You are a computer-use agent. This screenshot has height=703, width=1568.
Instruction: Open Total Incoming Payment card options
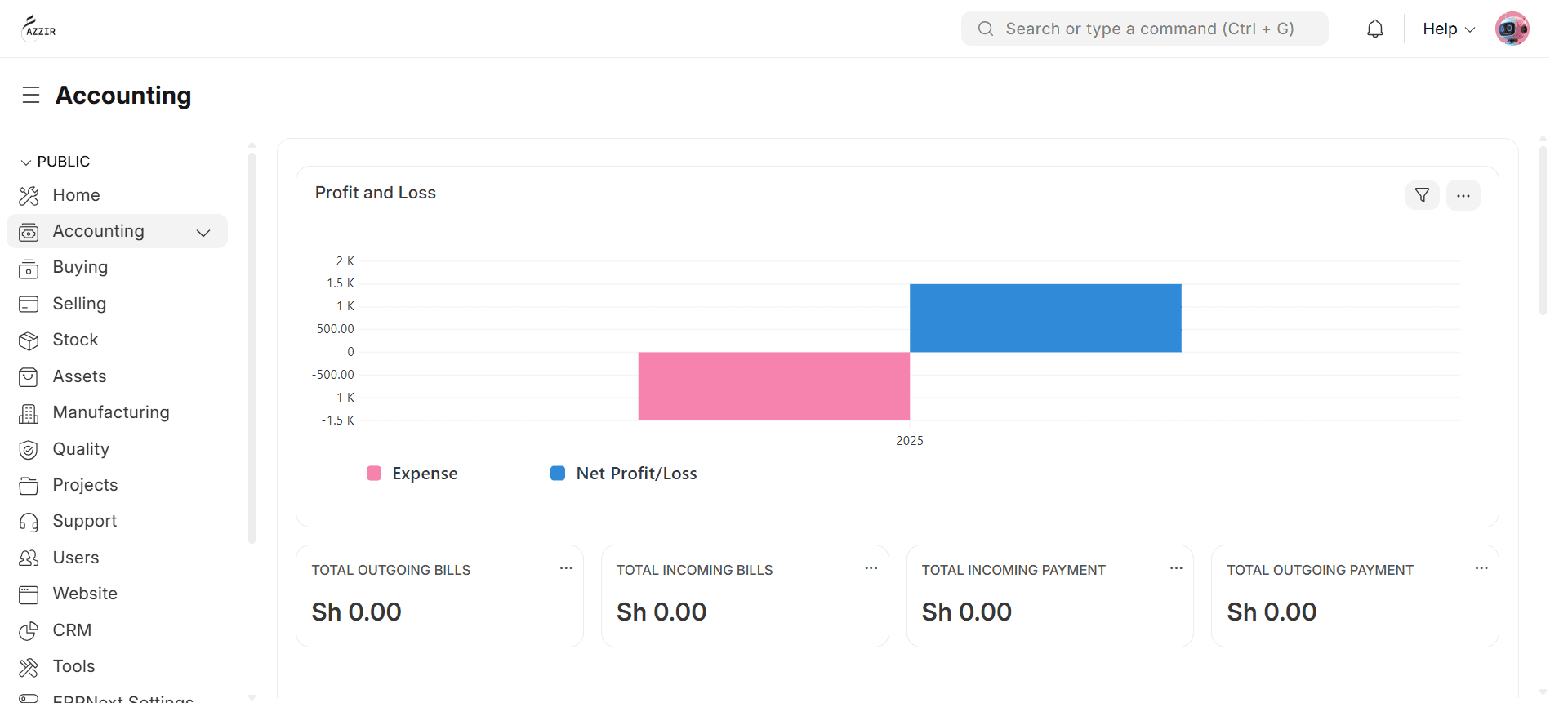[1176, 568]
